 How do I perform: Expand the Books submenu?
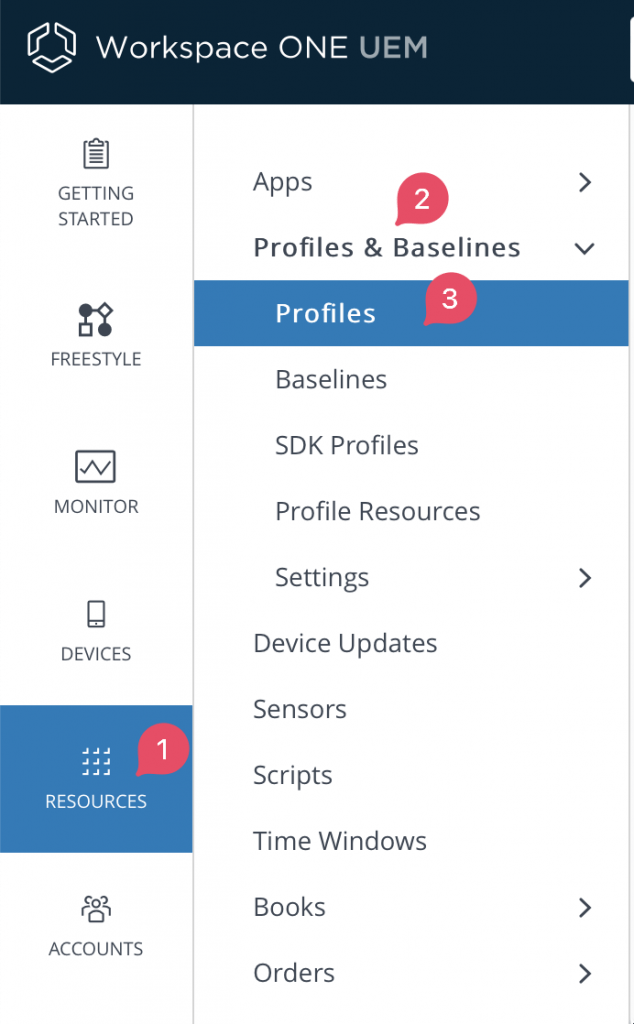(585, 907)
